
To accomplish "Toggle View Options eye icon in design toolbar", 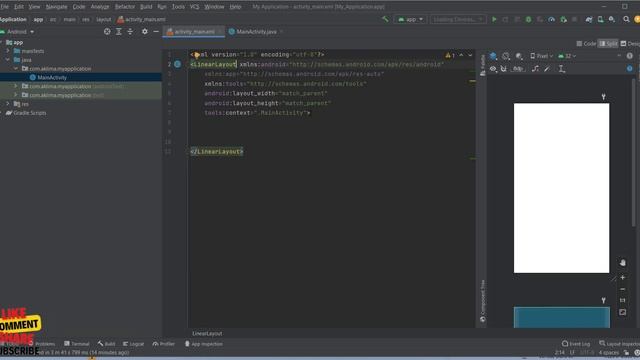I will [x=493, y=69].
